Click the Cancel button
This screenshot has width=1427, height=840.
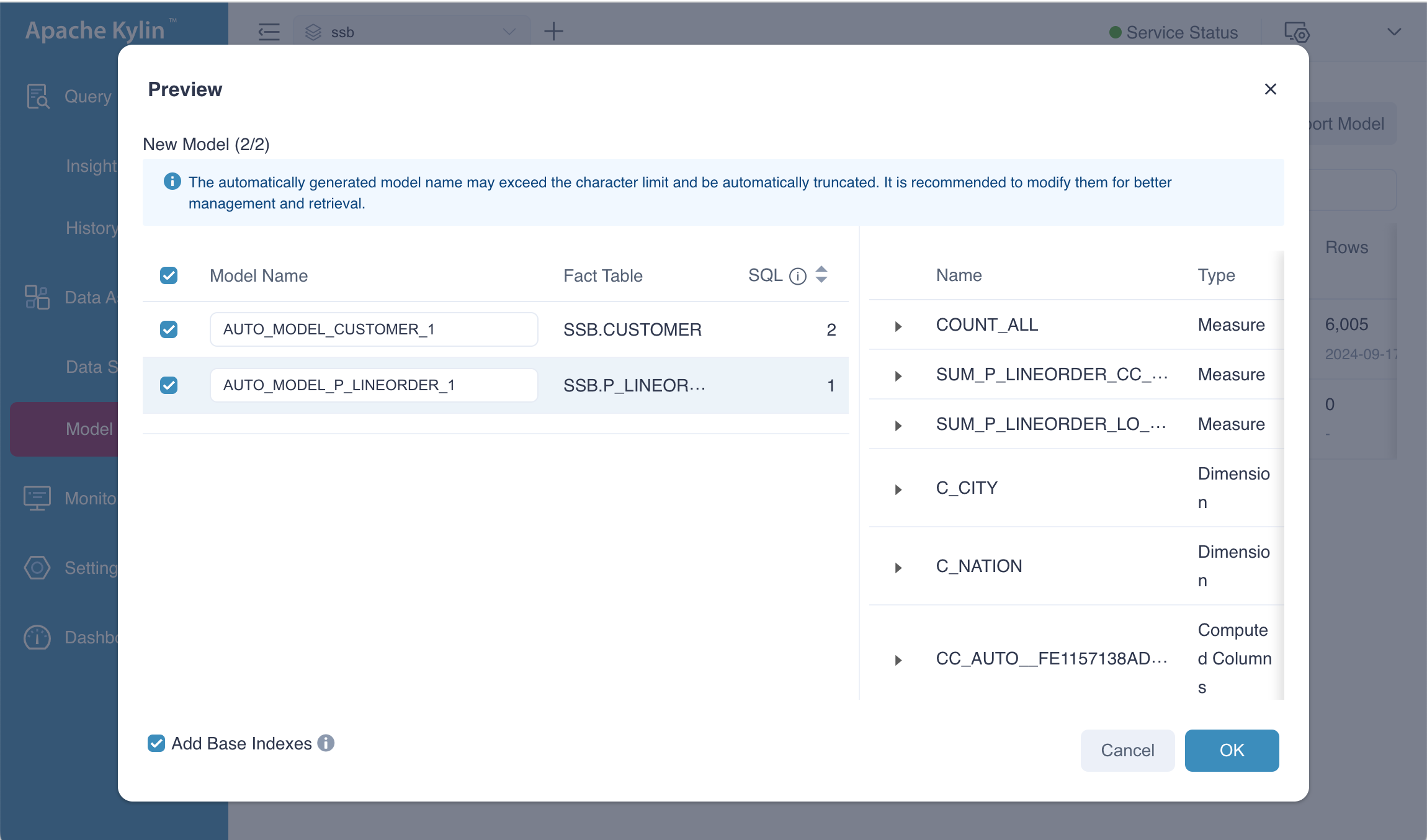pos(1127,750)
